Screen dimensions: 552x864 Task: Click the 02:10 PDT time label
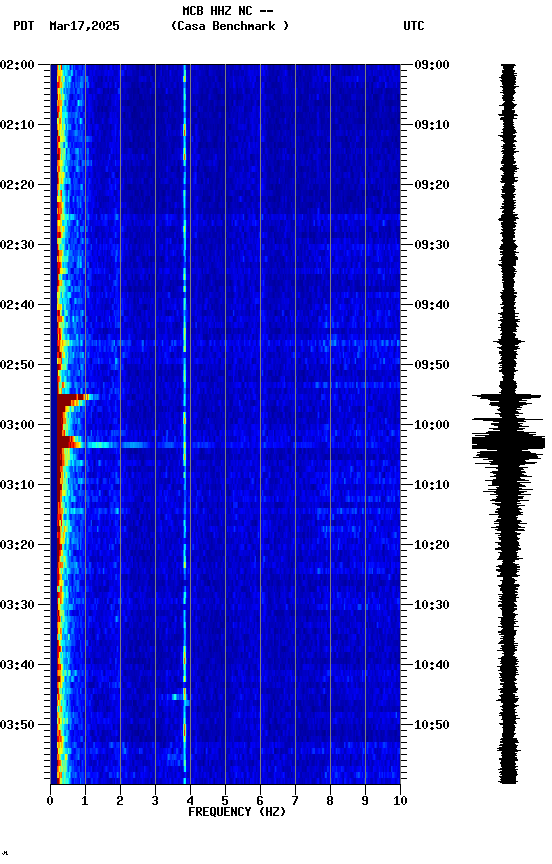point(17,125)
